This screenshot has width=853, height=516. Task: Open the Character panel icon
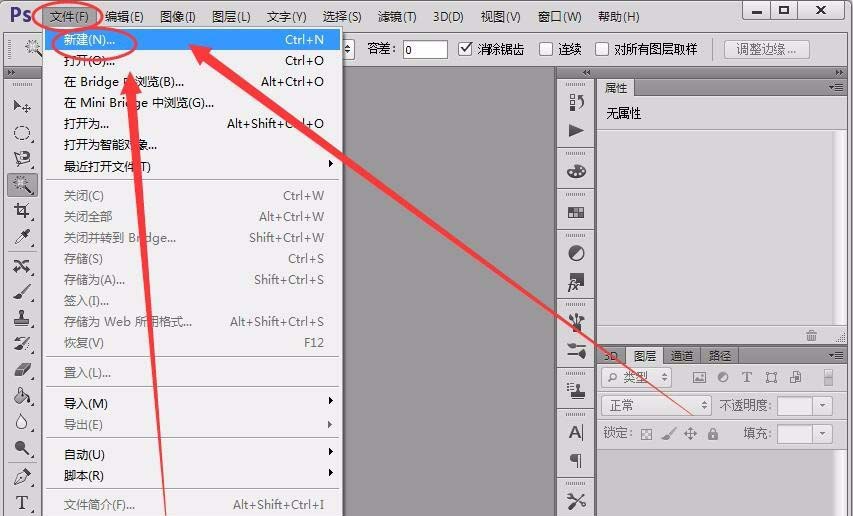point(576,432)
